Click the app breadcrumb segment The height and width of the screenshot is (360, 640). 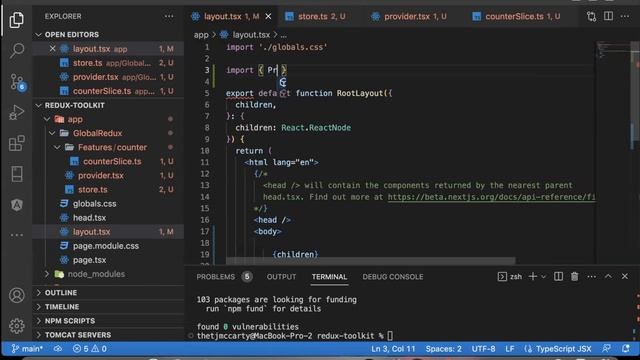coord(201,35)
